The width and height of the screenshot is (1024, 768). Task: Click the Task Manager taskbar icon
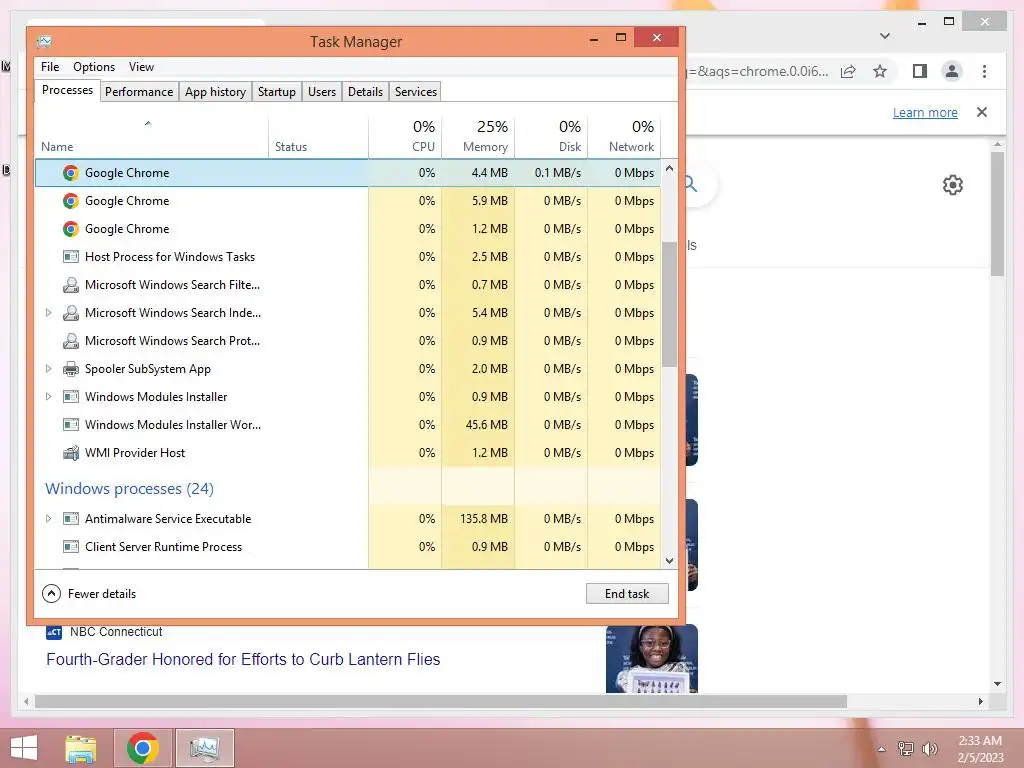tap(205, 748)
